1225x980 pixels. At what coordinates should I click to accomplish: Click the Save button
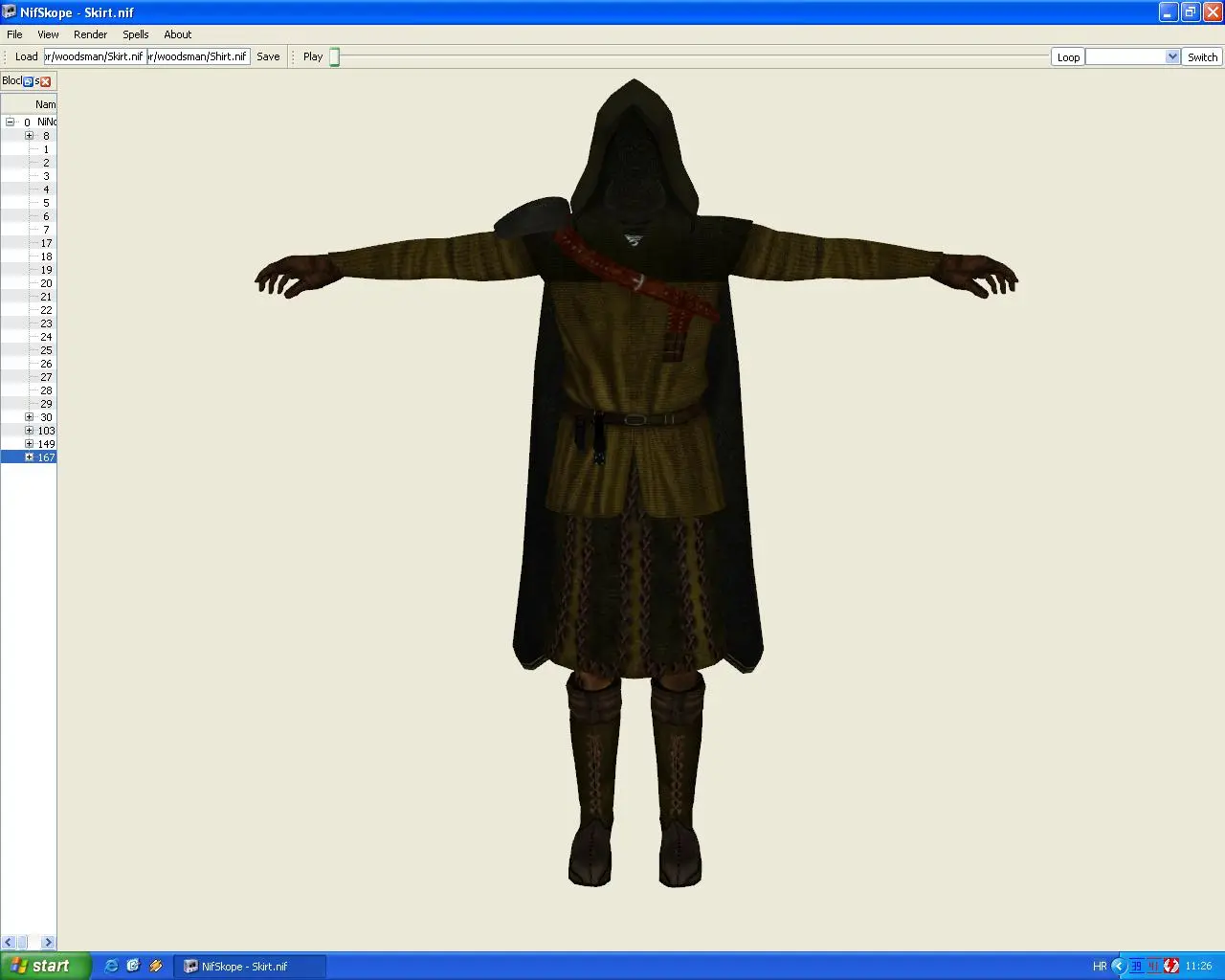pyautogui.click(x=268, y=56)
